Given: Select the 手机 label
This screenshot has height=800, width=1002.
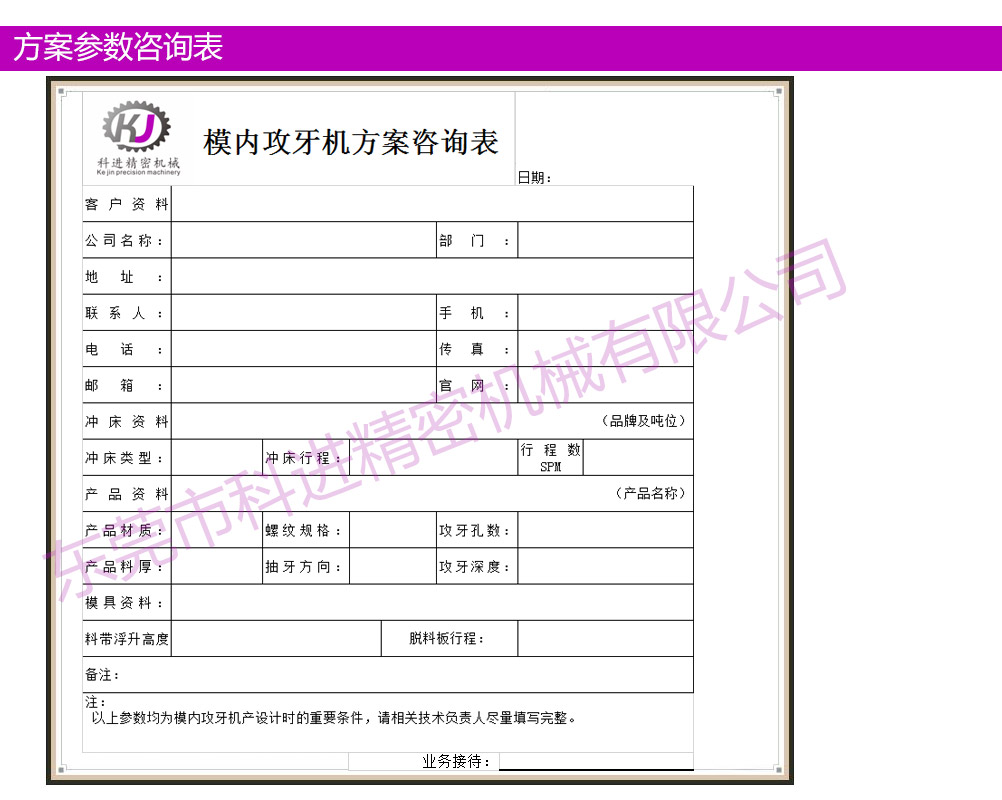Looking at the screenshot, I should (474, 313).
